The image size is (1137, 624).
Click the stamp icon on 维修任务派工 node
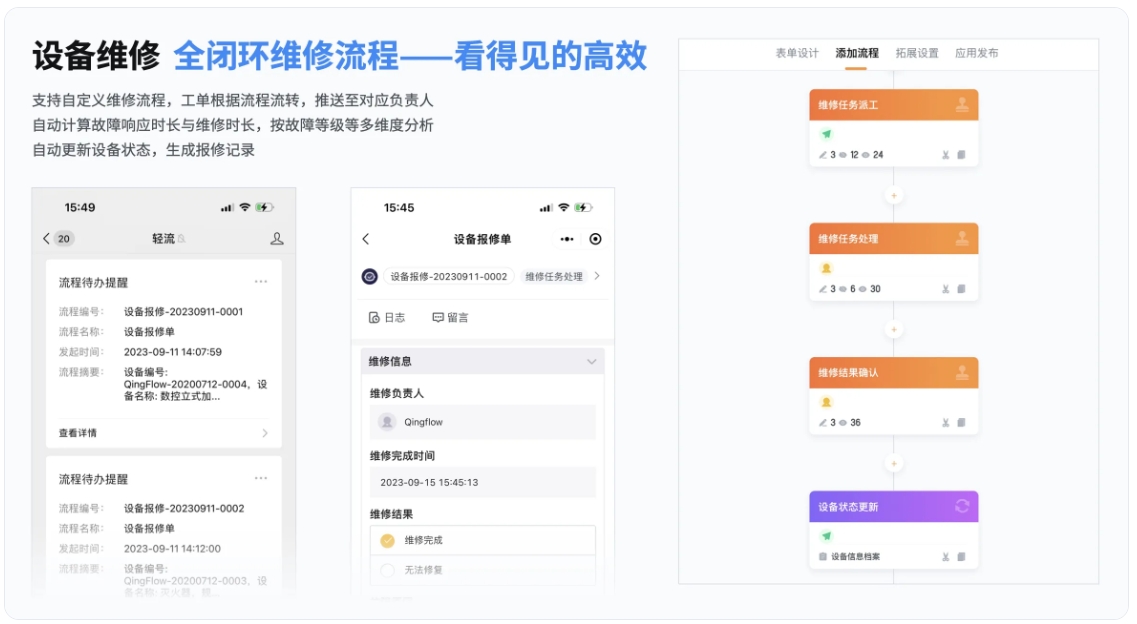pos(963,105)
